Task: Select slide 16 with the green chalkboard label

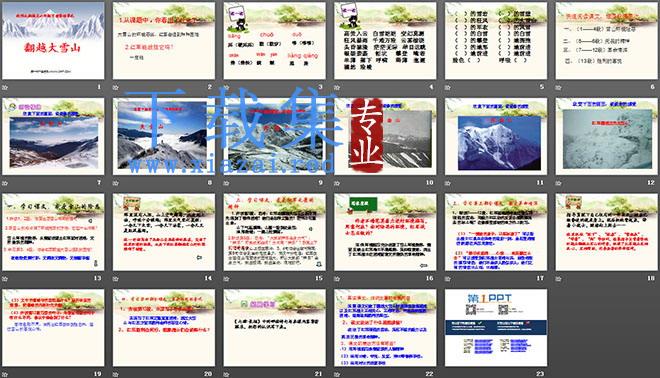Action: (385, 232)
